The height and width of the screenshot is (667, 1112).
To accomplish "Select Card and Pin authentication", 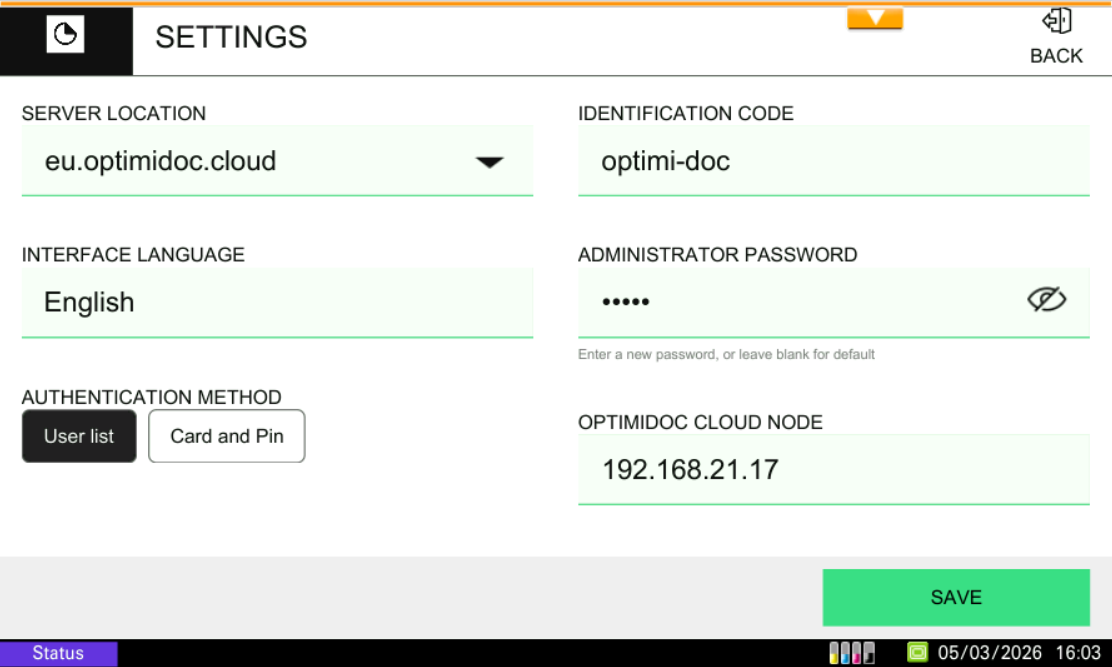I will pyautogui.click(x=227, y=436).
